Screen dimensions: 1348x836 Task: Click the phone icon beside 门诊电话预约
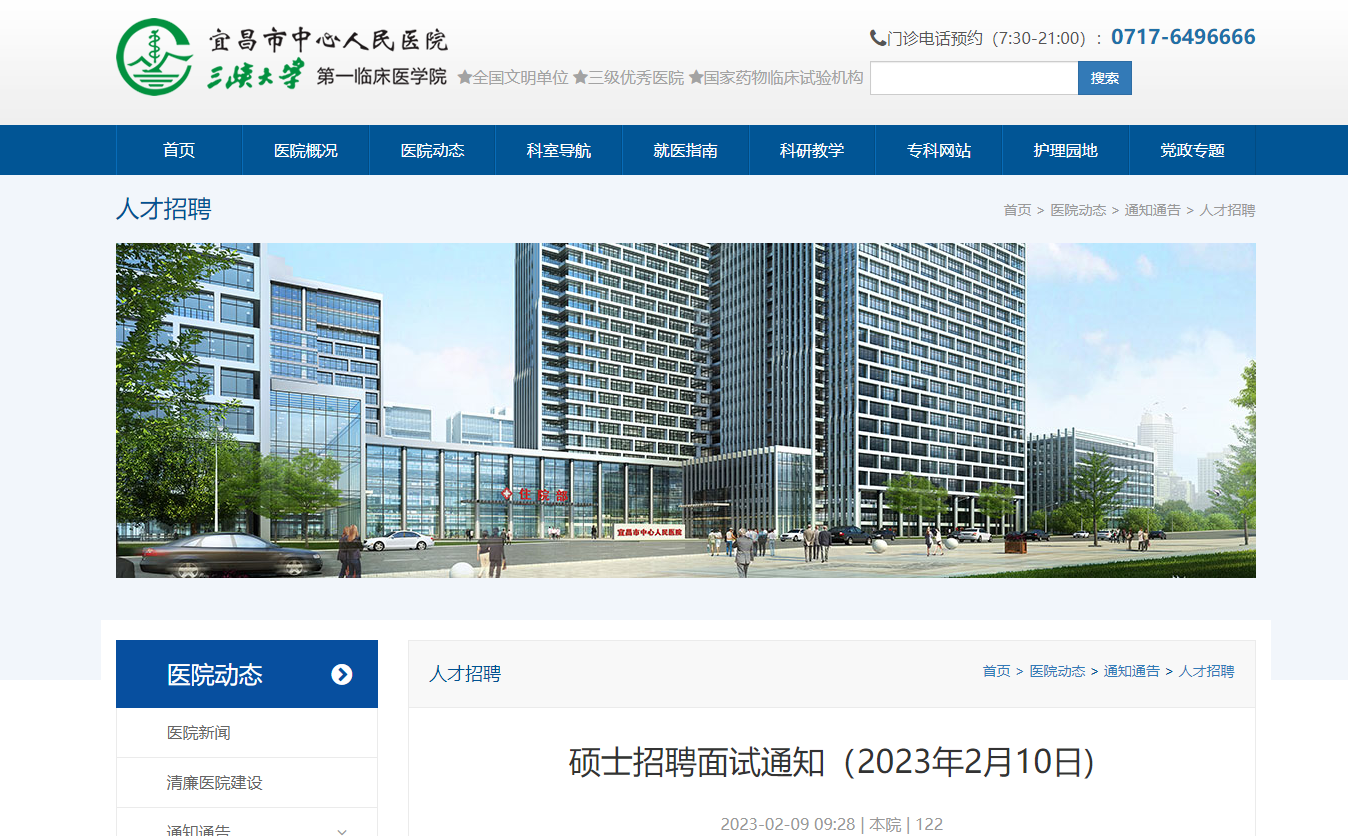(x=877, y=38)
